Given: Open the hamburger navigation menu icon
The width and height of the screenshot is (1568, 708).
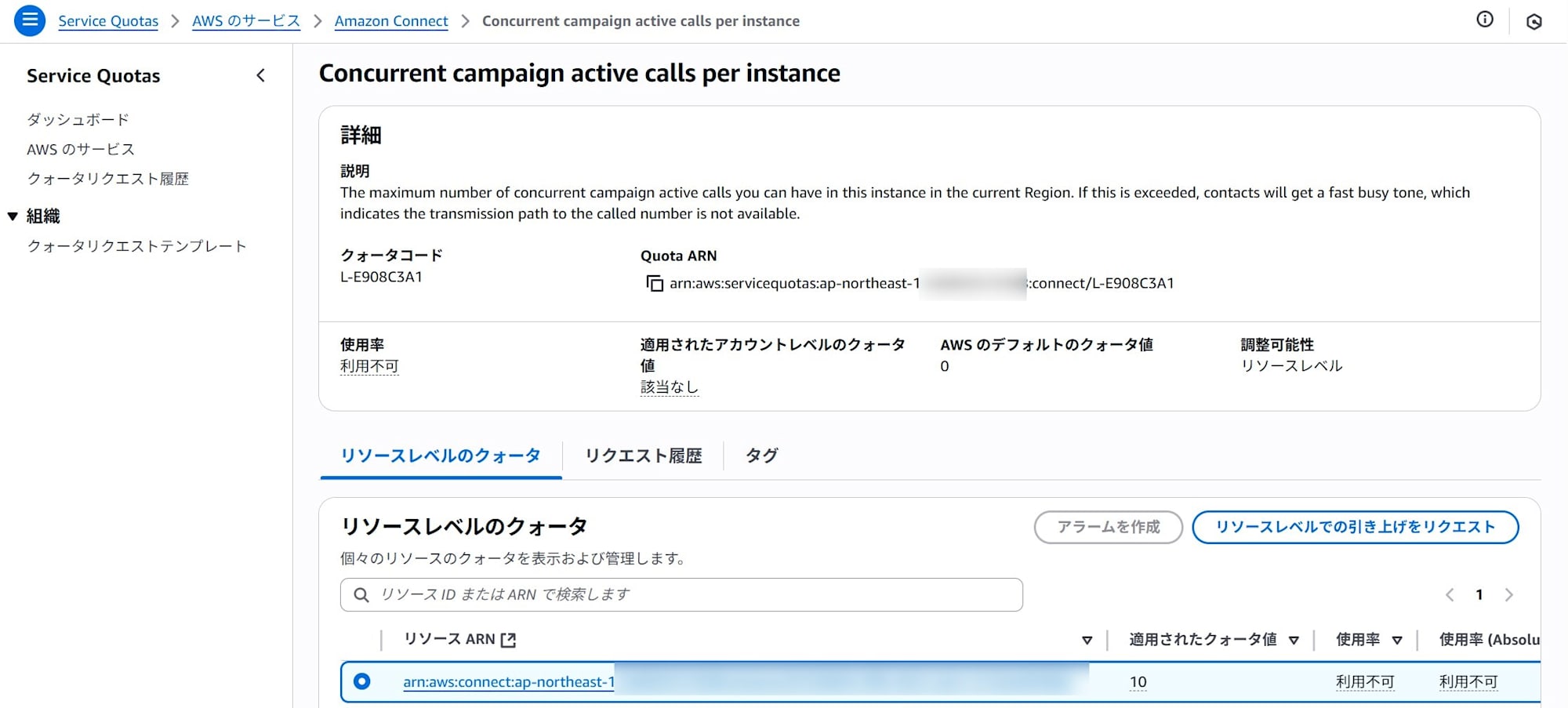Looking at the screenshot, I should pos(30,20).
